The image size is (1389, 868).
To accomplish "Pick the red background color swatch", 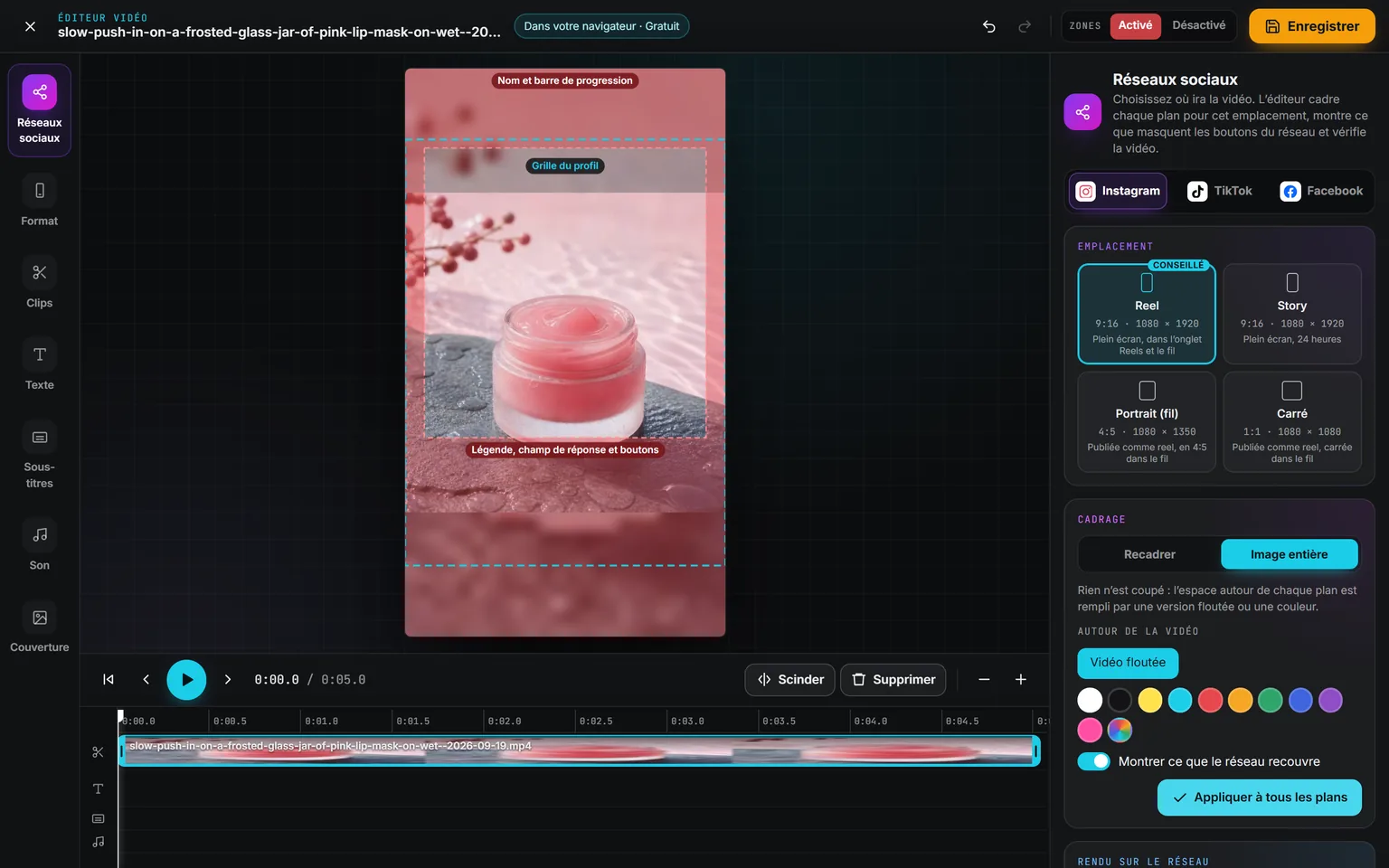I will coord(1210,700).
